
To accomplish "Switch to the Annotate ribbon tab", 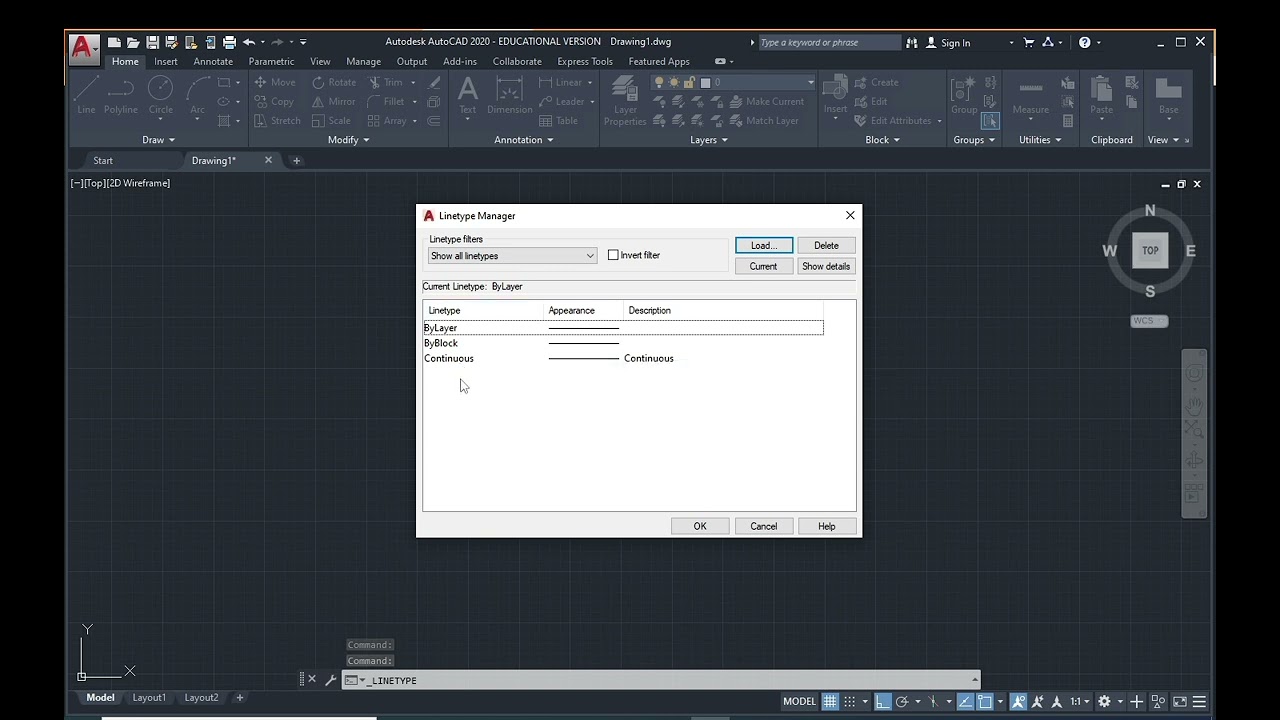I will (x=213, y=61).
